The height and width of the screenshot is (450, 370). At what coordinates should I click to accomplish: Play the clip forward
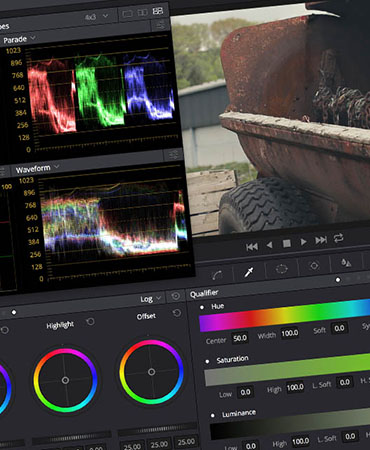pyautogui.click(x=303, y=242)
